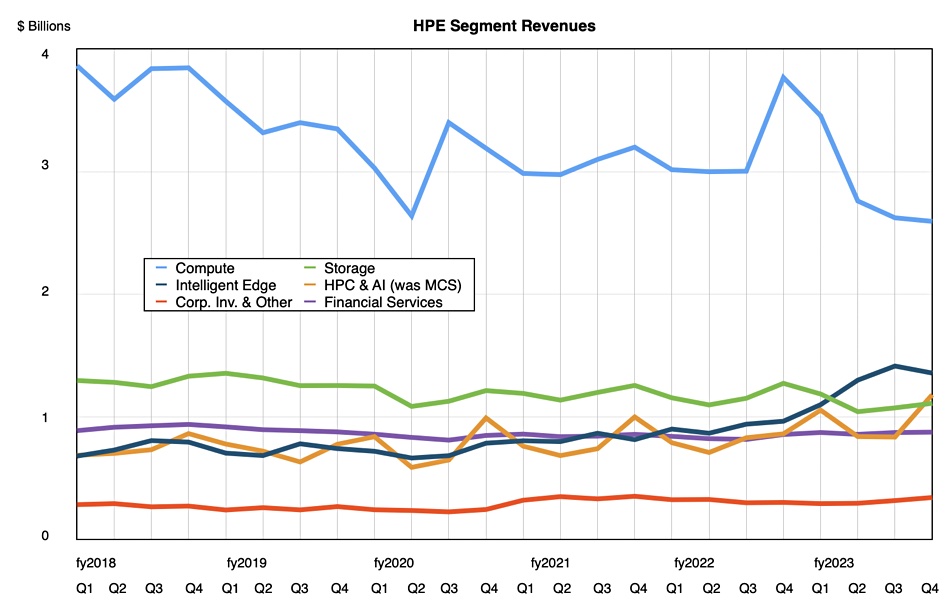Click the red Corp. Inv. & Other swatch

[161, 302]
